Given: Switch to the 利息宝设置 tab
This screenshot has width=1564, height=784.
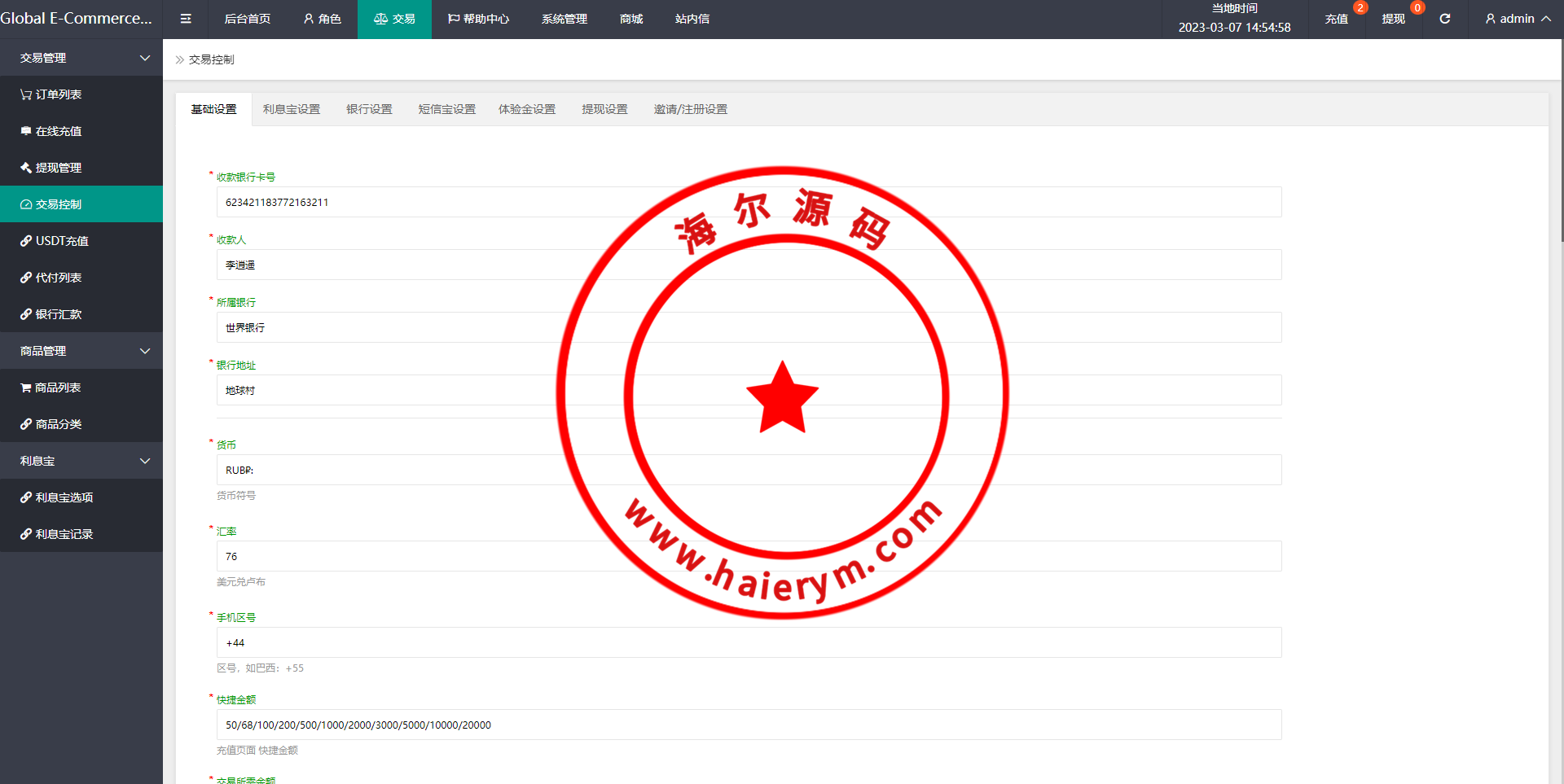Looking at the screenshot, I should tap(292, 109).
